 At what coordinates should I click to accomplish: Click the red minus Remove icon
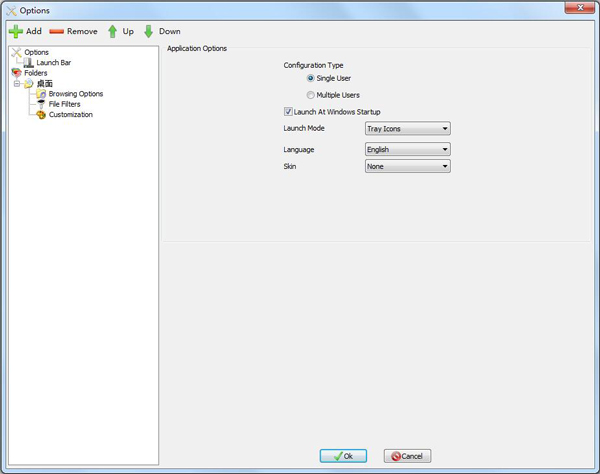pyautogui.click(x=56, y=31)
